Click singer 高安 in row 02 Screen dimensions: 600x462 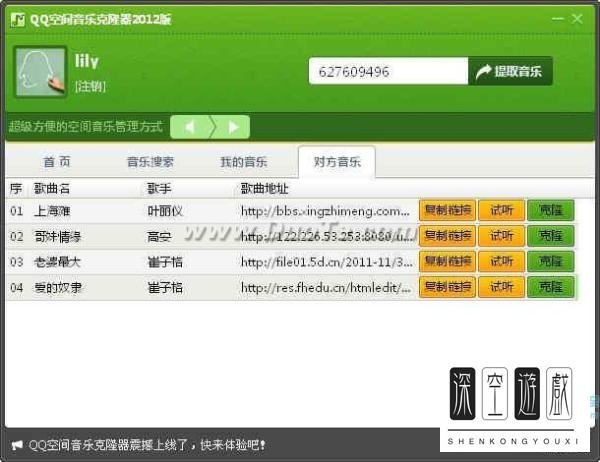point(159,237)
